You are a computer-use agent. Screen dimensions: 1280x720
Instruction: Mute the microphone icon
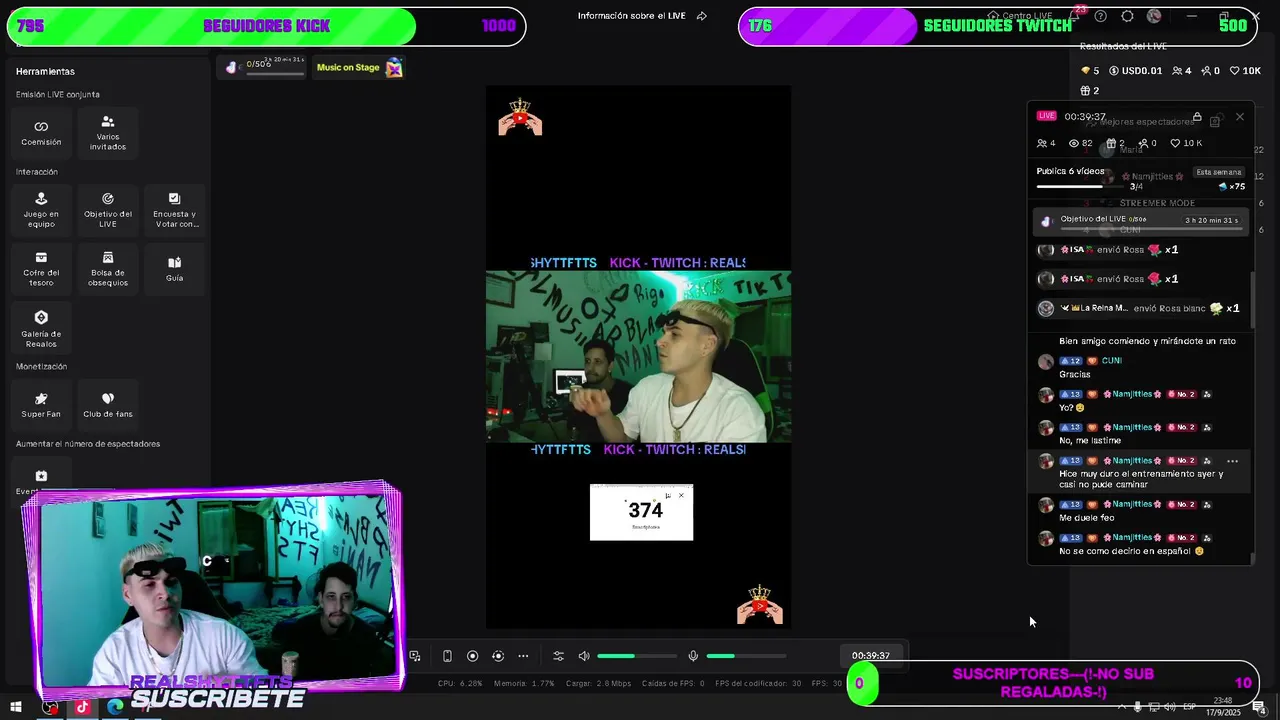click(x=693, y=656)
